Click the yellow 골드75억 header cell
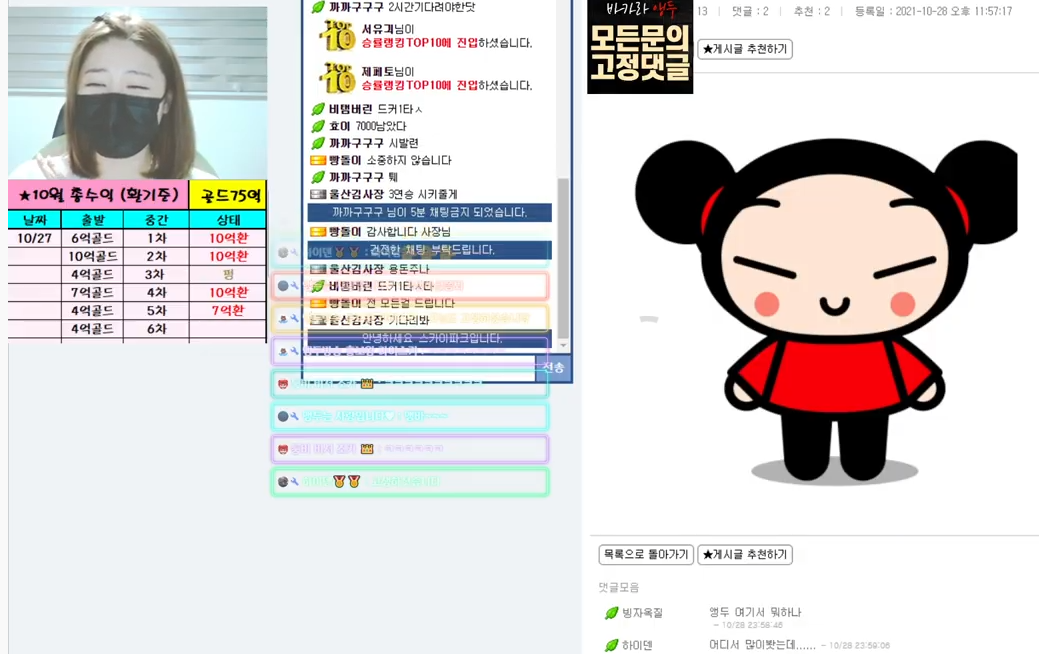 (229, 195)
